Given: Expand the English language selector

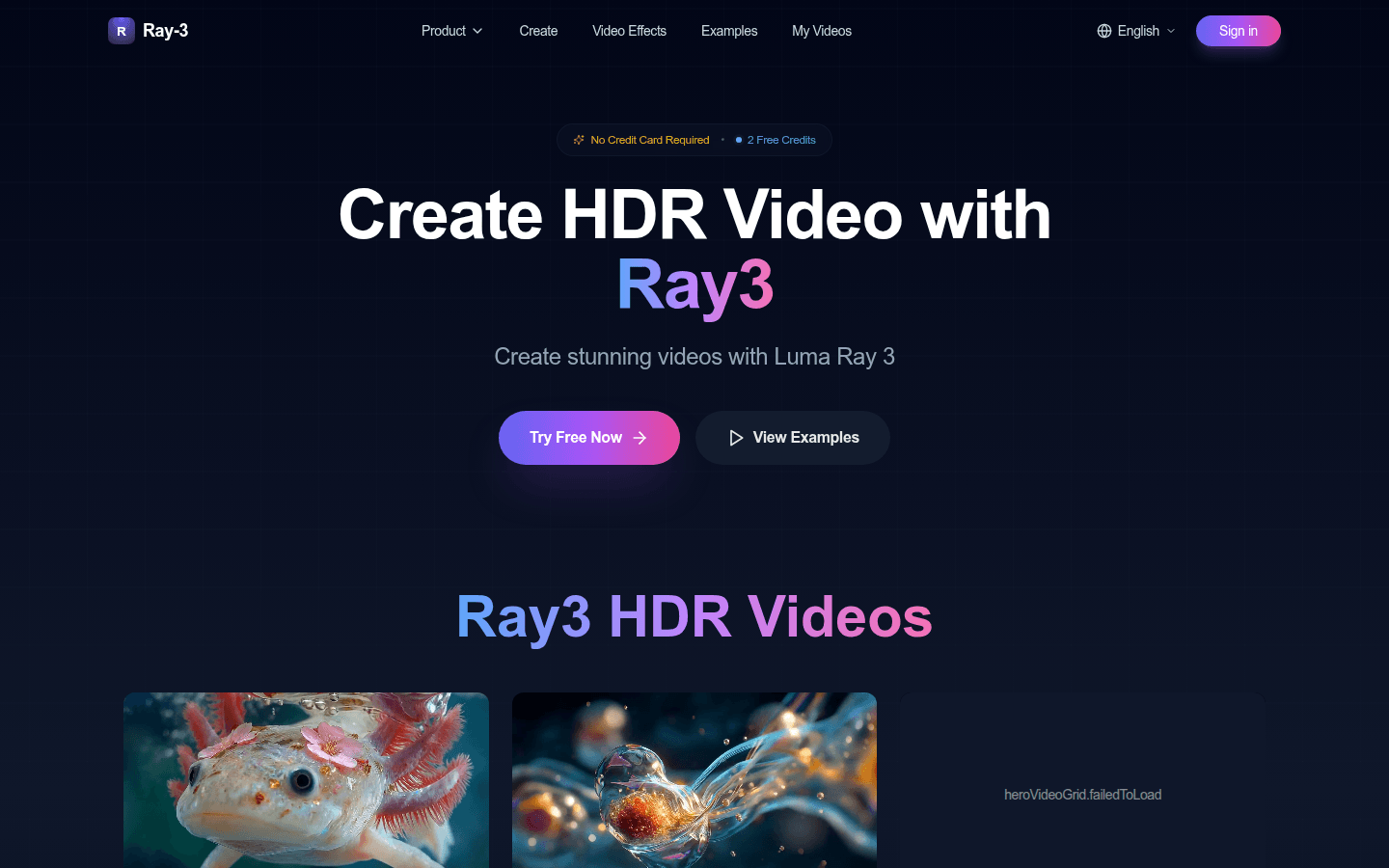Looking at the screenshot, I should click(x=1135, y=30).
